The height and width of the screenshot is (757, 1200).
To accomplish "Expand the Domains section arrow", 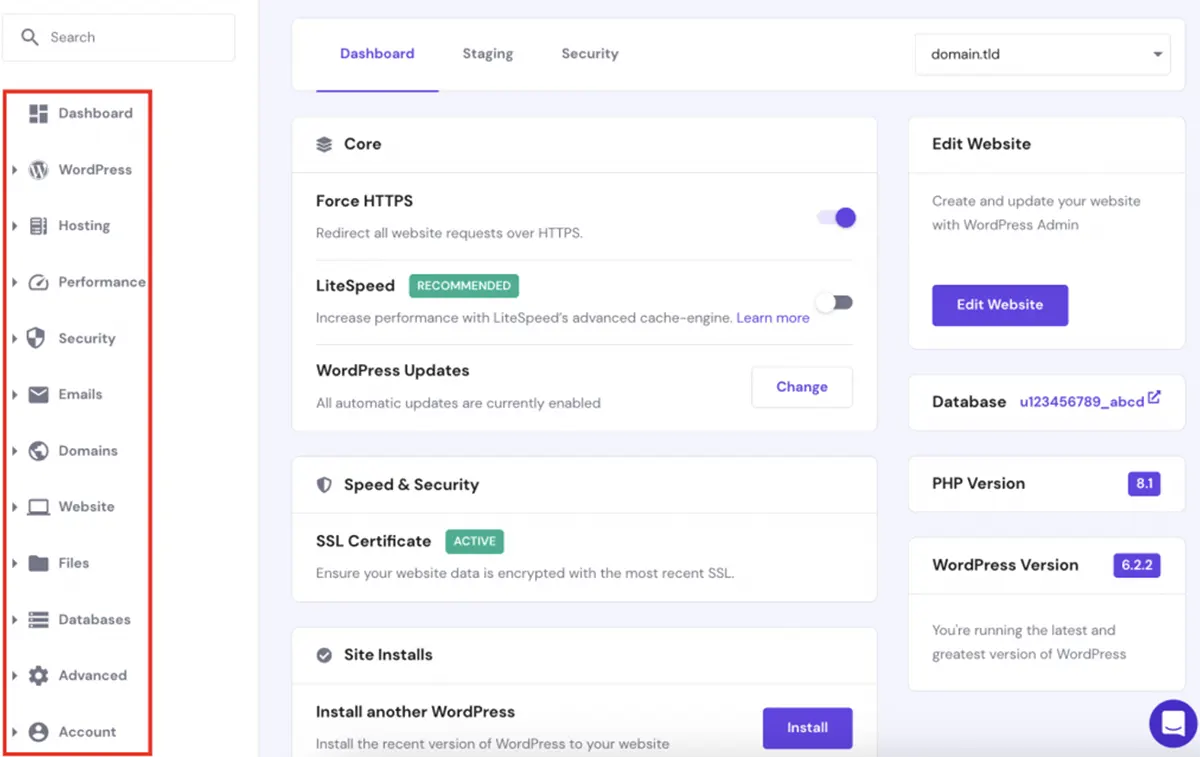I will point(14,451).
